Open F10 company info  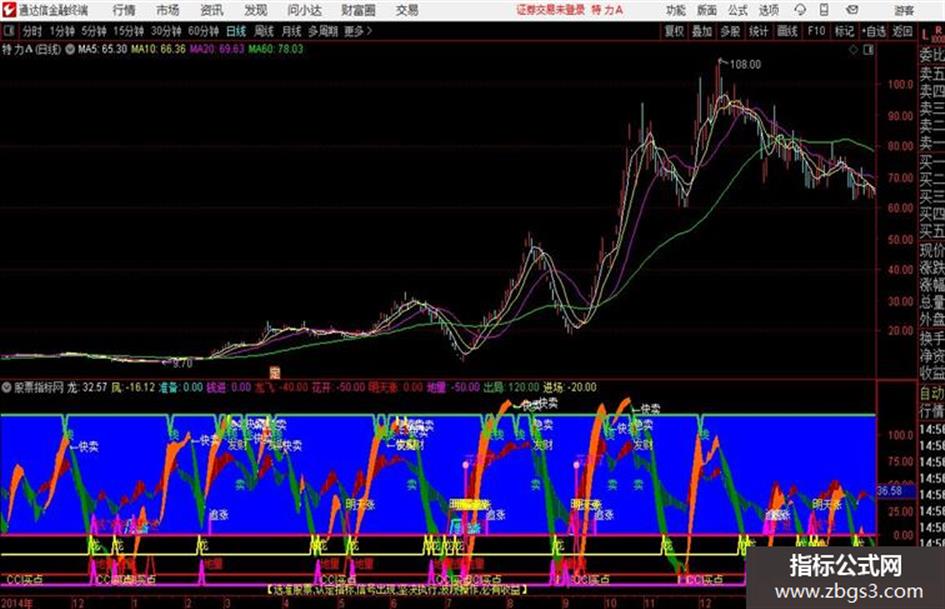point(816,31)
